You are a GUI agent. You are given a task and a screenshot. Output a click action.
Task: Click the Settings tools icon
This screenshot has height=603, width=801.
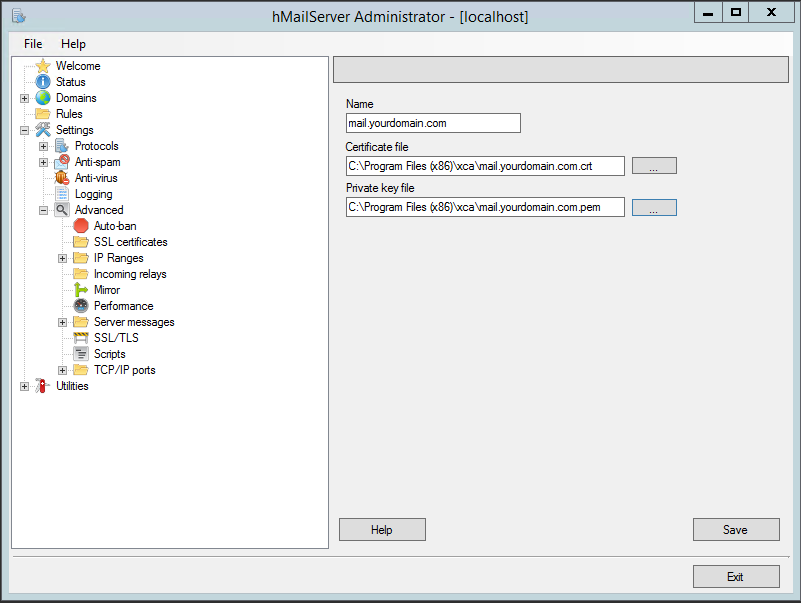point(43,130)
